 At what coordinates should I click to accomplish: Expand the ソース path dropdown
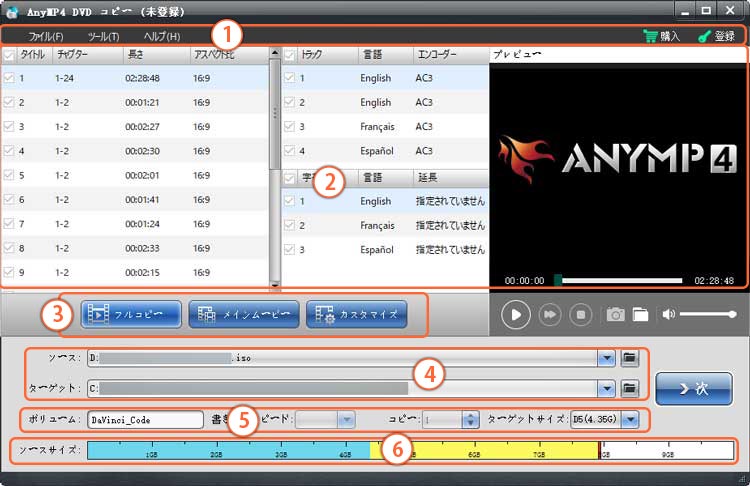(607, 358)
